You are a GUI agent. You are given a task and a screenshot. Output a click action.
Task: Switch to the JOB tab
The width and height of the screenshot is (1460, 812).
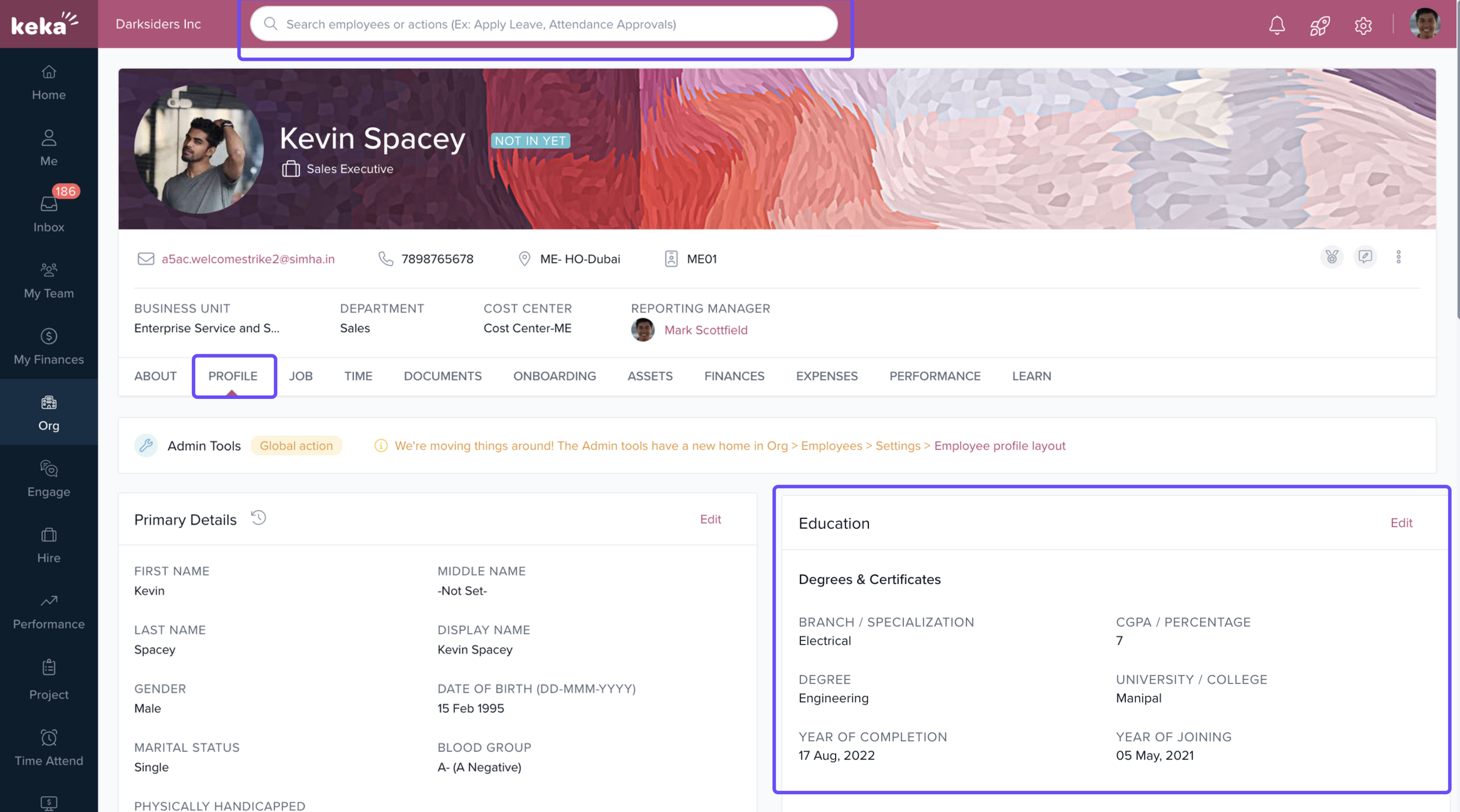tap(300, 376)
